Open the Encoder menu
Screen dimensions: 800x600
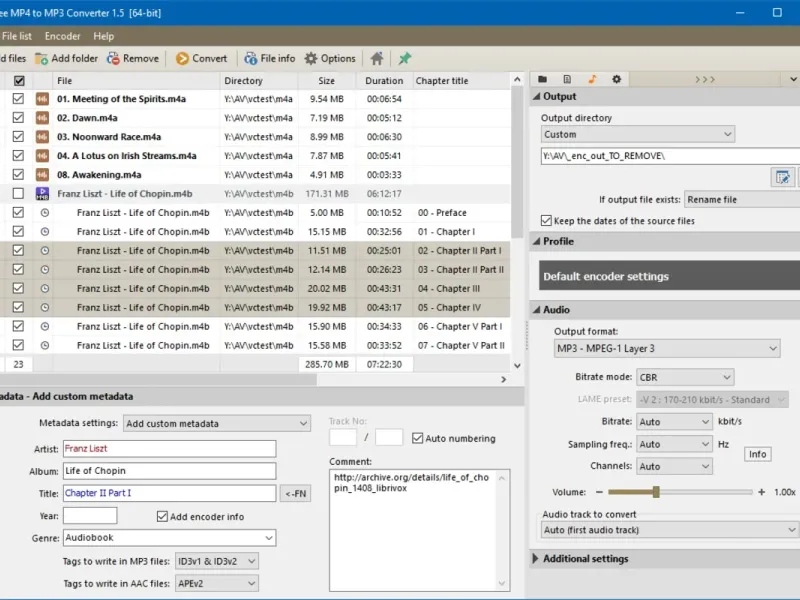(62, 36)
